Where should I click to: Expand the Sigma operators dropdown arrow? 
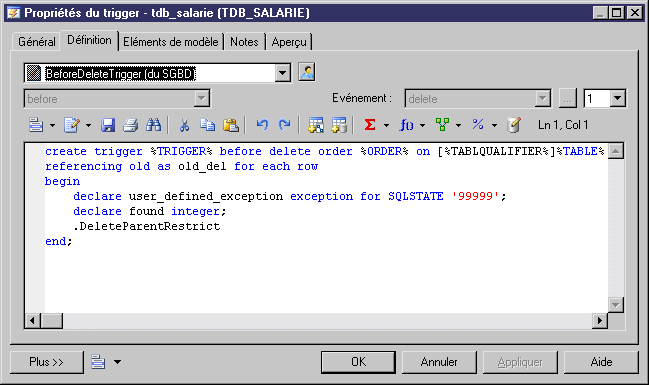[x=386, y=125]
